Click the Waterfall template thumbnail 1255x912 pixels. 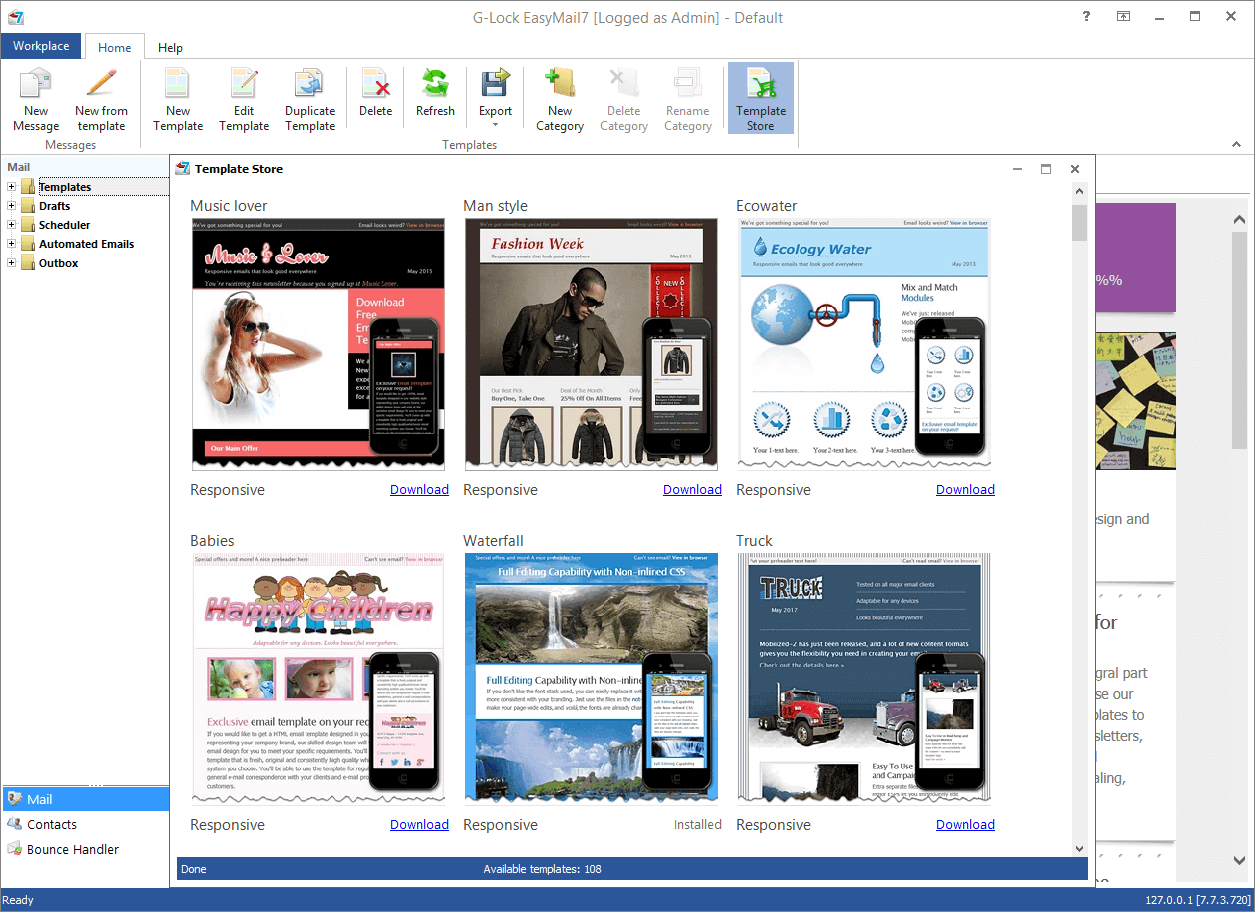click(591, 678)
